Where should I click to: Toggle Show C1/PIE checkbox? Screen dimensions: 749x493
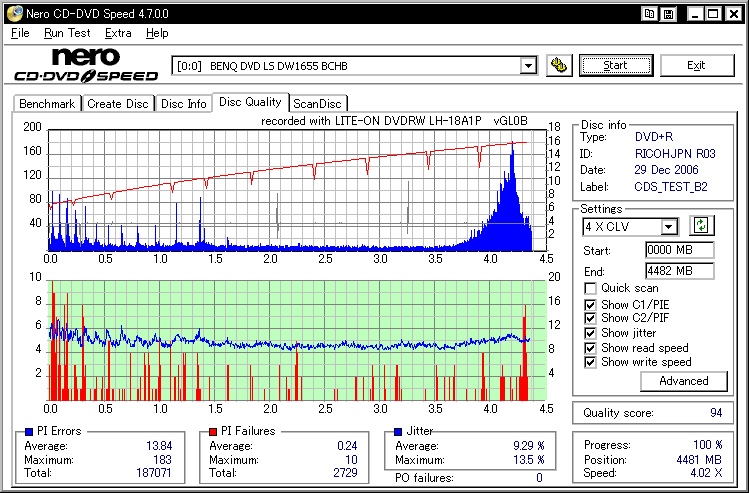590,305
